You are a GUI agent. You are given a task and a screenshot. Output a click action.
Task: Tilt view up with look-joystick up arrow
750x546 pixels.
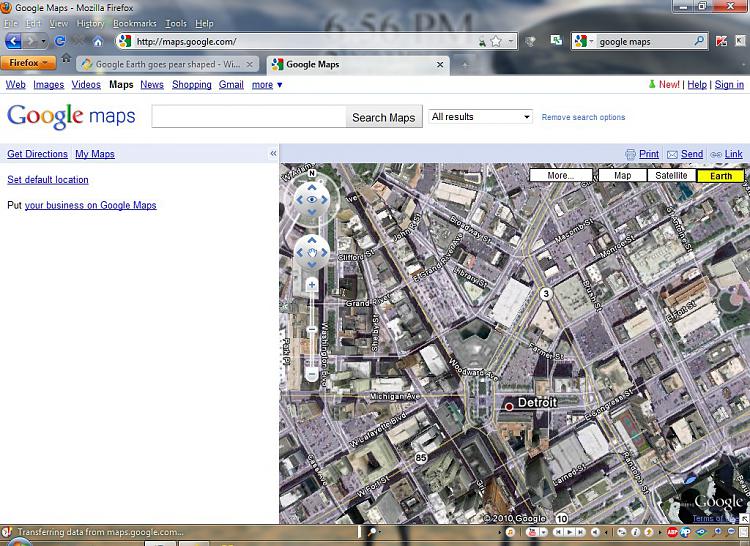(312, 188)
